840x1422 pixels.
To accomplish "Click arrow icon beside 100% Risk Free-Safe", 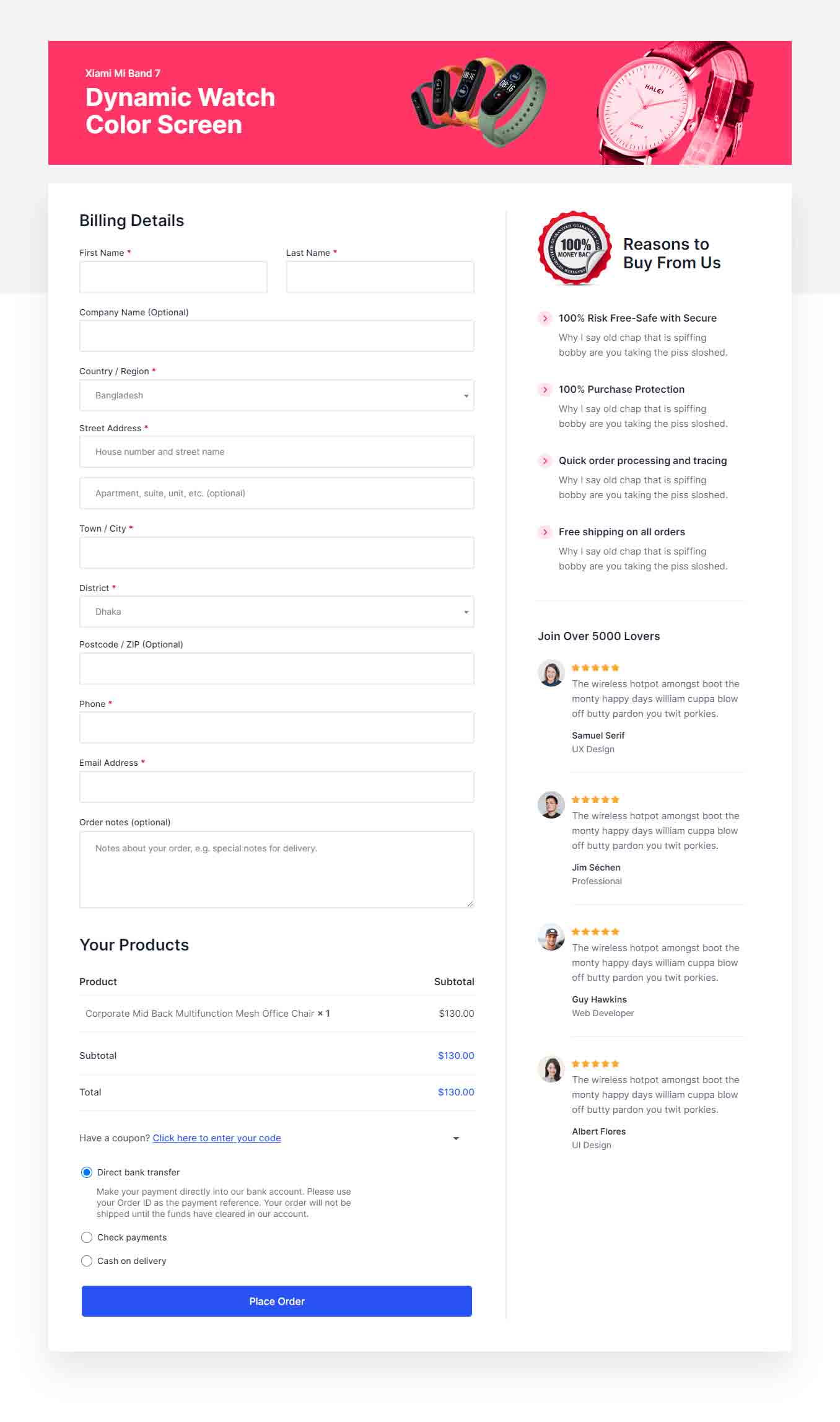I will click(545, 318).
